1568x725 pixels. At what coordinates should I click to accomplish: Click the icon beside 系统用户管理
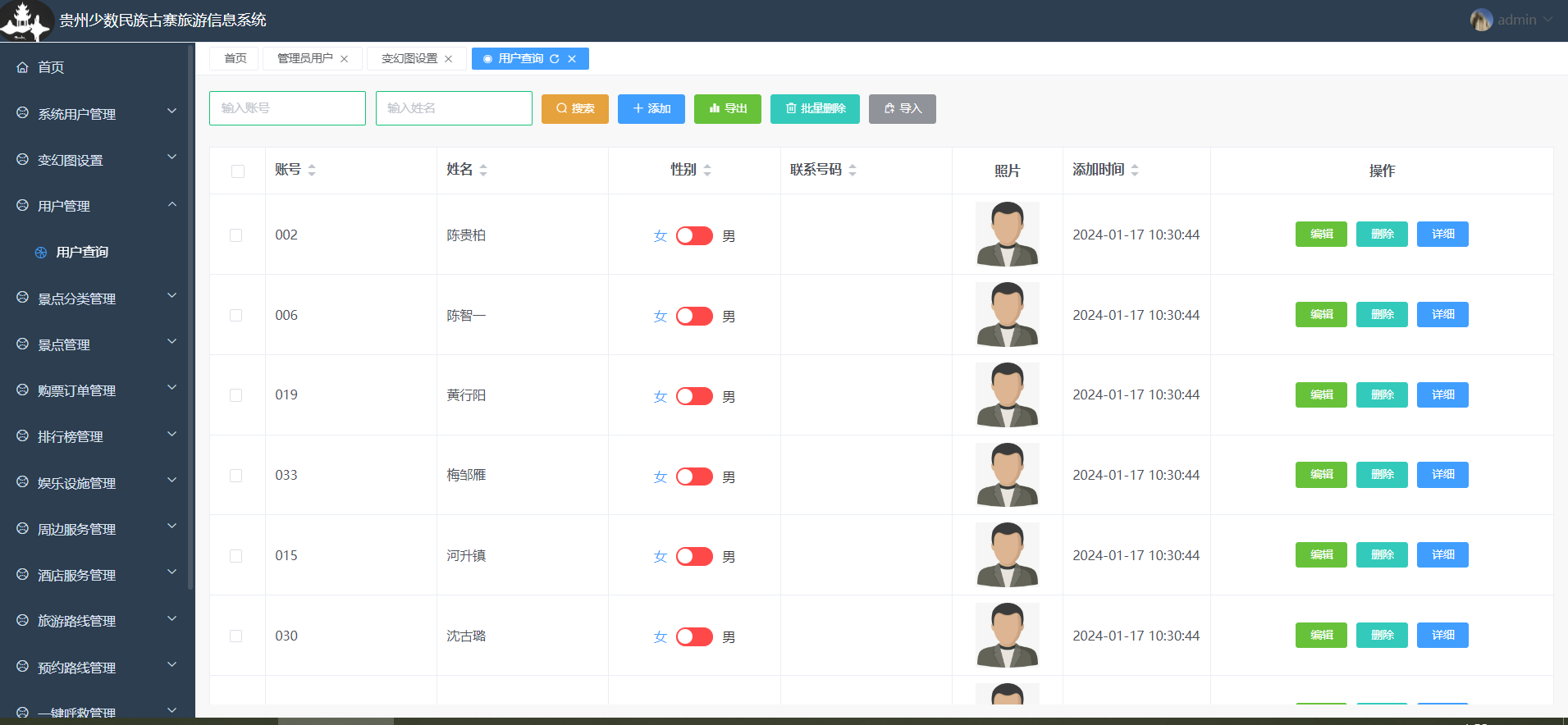pos(22,113)
